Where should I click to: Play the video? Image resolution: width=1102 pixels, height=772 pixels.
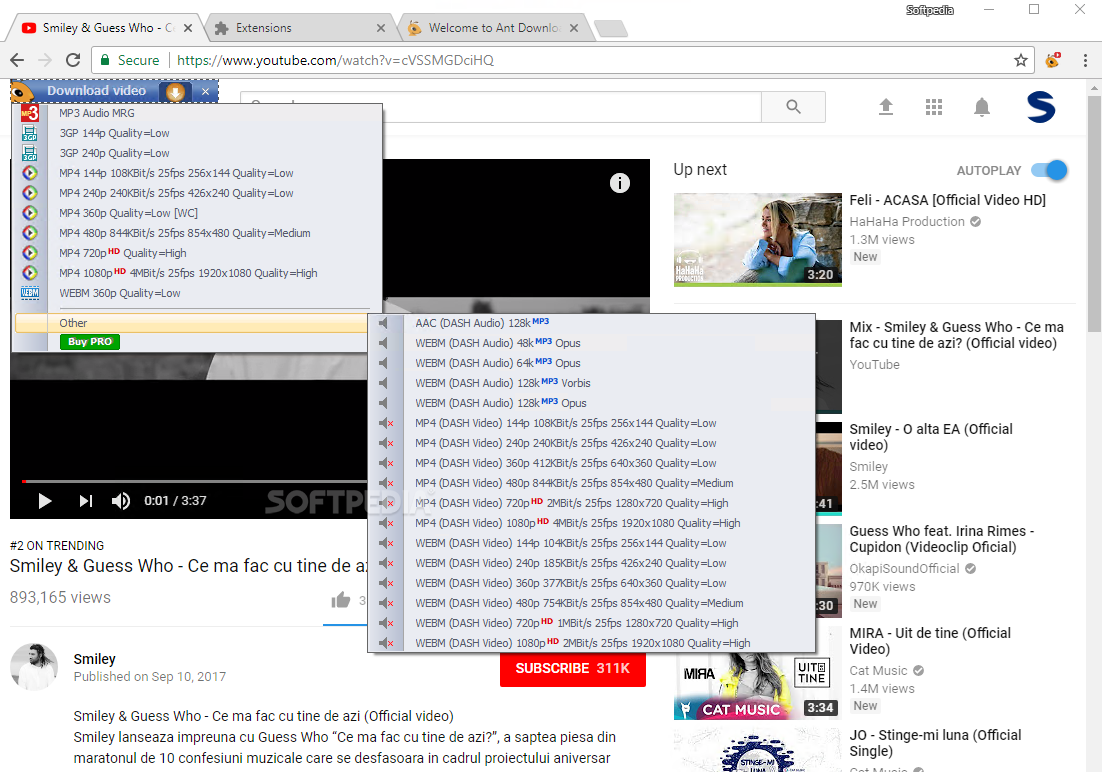(45, 501)
